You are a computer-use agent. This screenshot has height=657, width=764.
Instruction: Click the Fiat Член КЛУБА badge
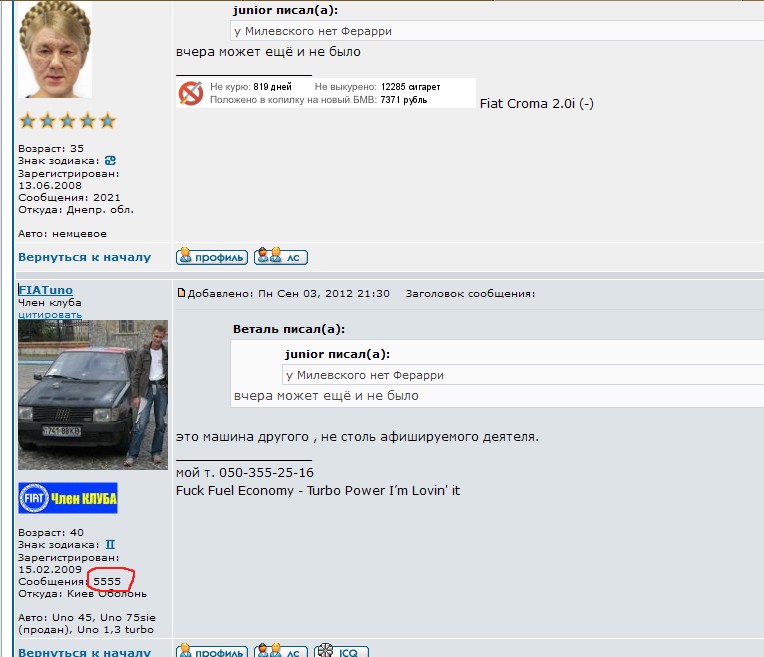click(67, 497)
